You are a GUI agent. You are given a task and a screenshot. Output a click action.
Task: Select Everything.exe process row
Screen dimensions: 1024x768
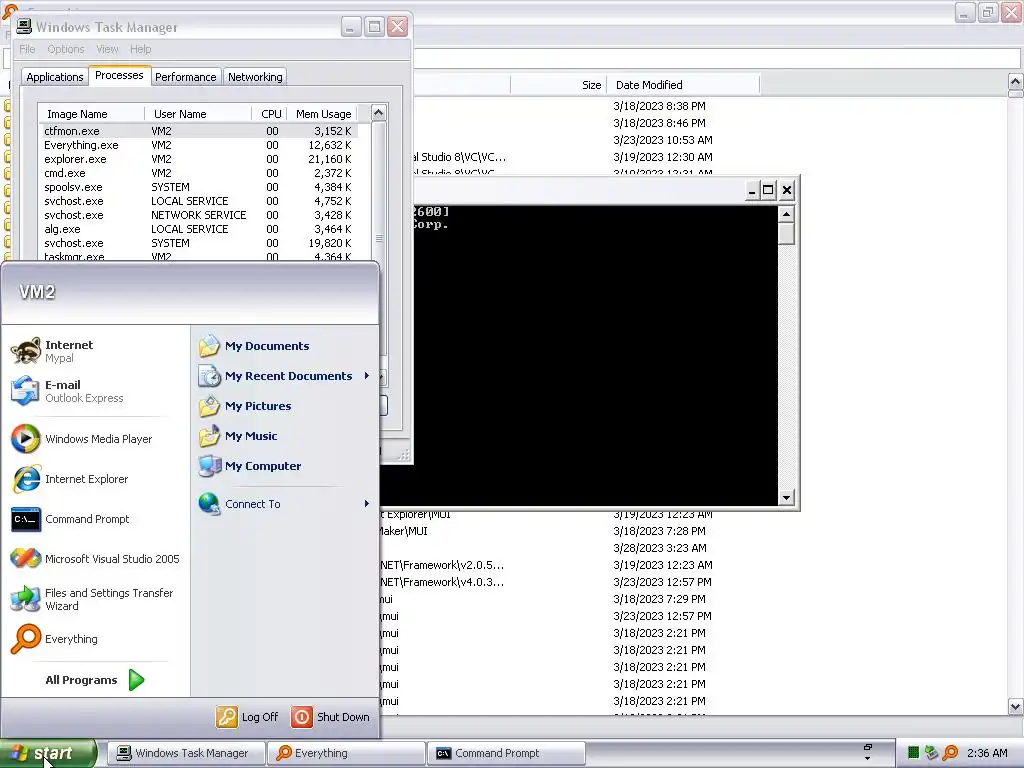pos(199,145)
